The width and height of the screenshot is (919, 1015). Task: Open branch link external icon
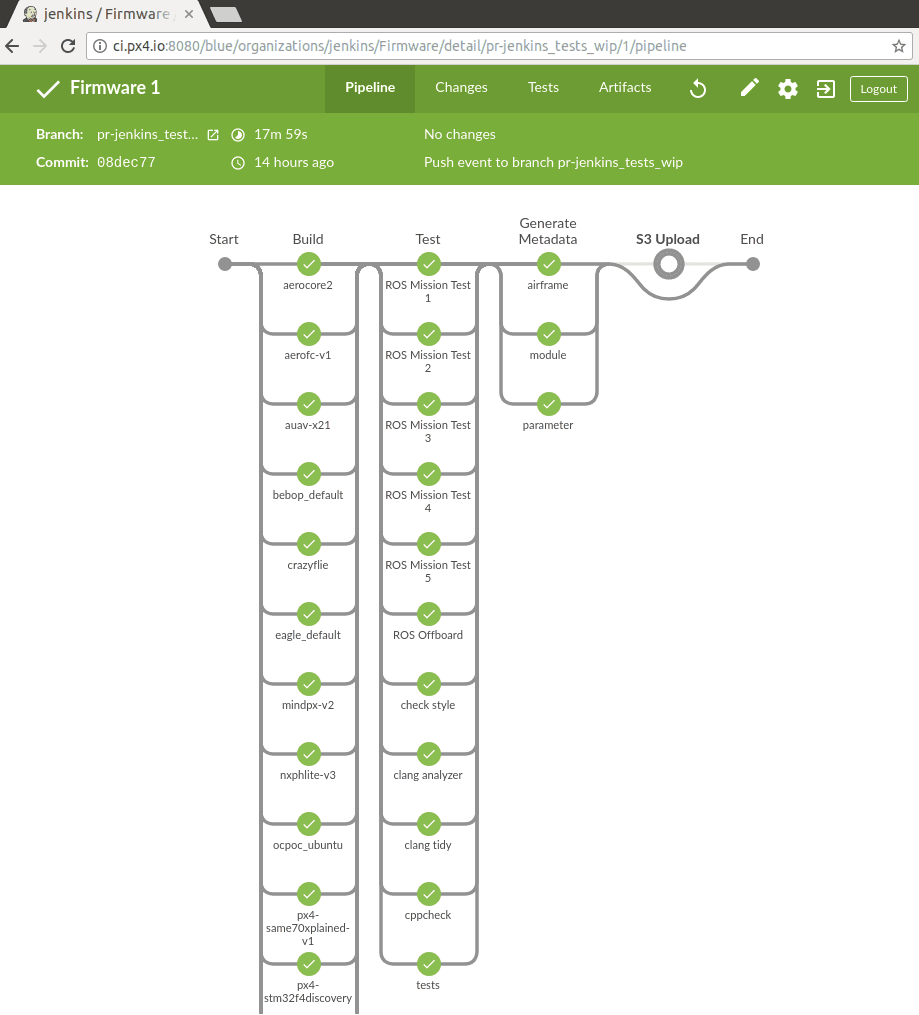coord(212,135)
